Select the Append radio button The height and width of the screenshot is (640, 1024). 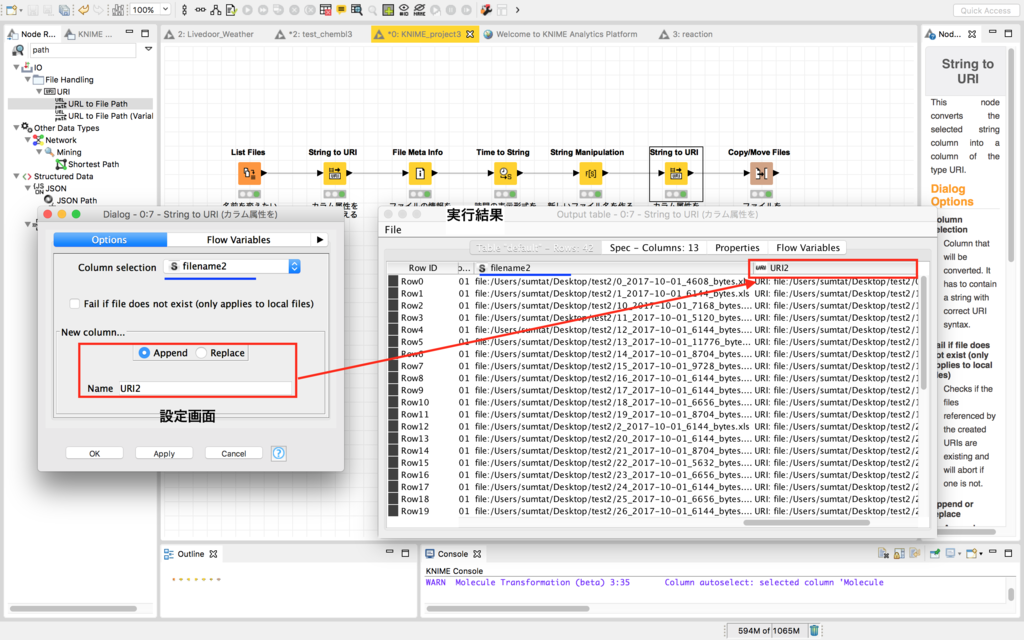pyautogui.click(x=144, y=353)
